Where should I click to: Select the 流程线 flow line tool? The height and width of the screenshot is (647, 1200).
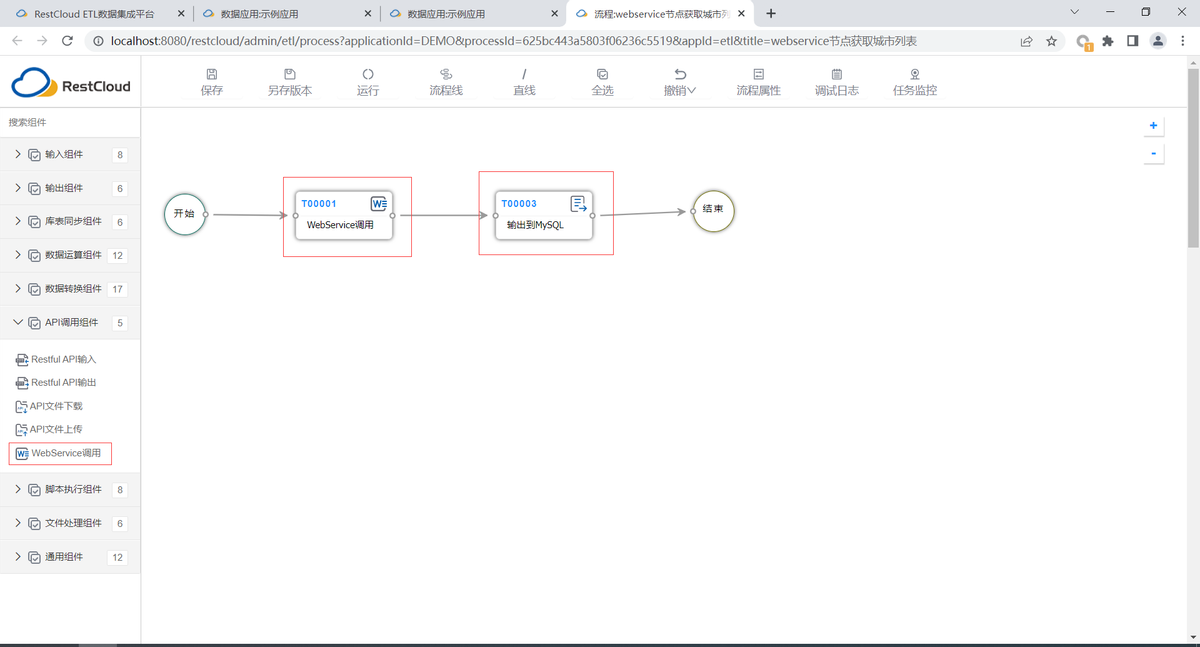[446, 74]
